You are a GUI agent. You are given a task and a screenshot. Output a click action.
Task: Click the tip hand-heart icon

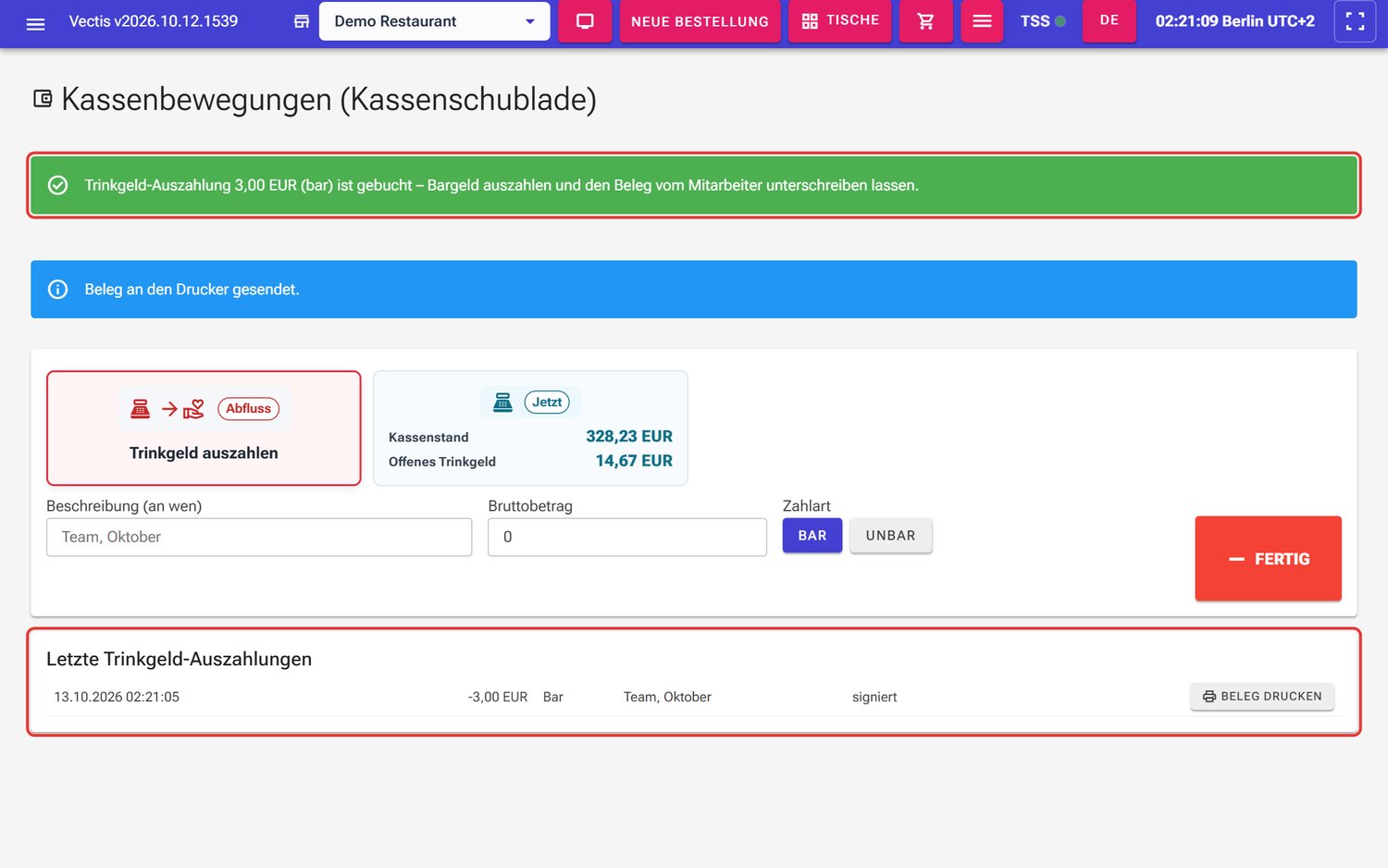coord(193,409)
